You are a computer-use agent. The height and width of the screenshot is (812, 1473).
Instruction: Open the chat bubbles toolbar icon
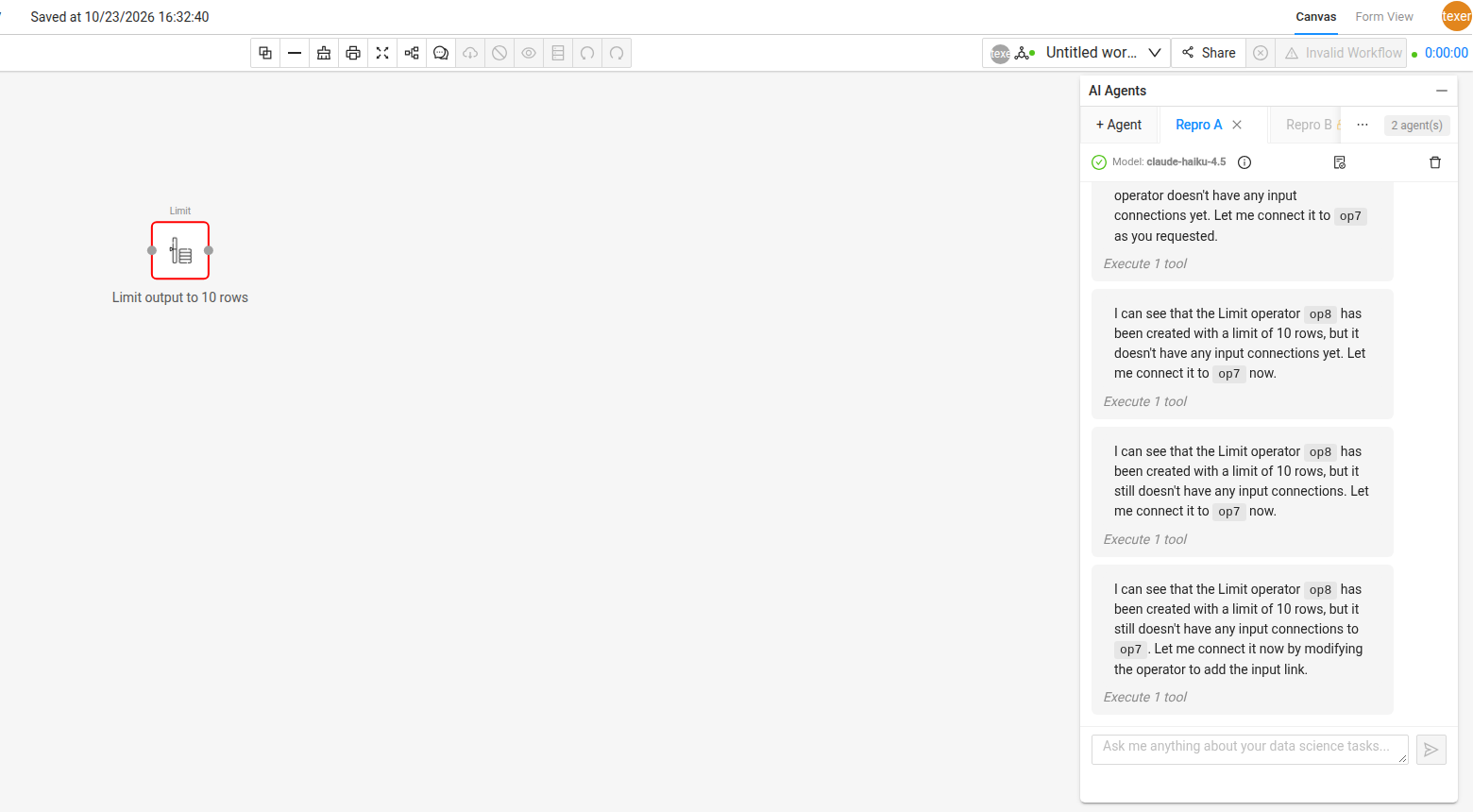tap(441, 53)
